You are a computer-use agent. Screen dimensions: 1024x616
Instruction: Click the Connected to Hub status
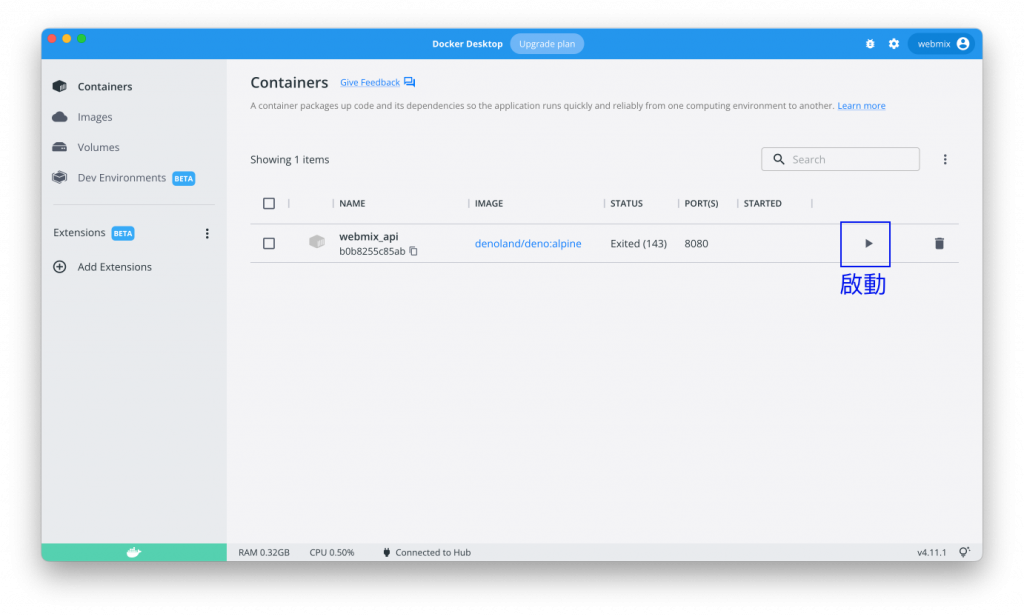[x=426, y=553]
